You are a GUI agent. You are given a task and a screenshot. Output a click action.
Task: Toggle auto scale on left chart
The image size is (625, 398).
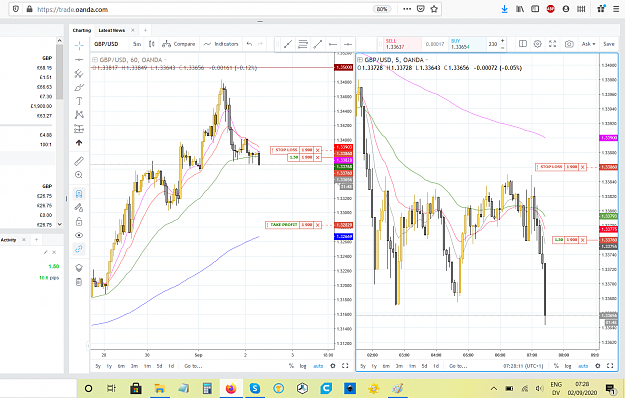(318, 366)
